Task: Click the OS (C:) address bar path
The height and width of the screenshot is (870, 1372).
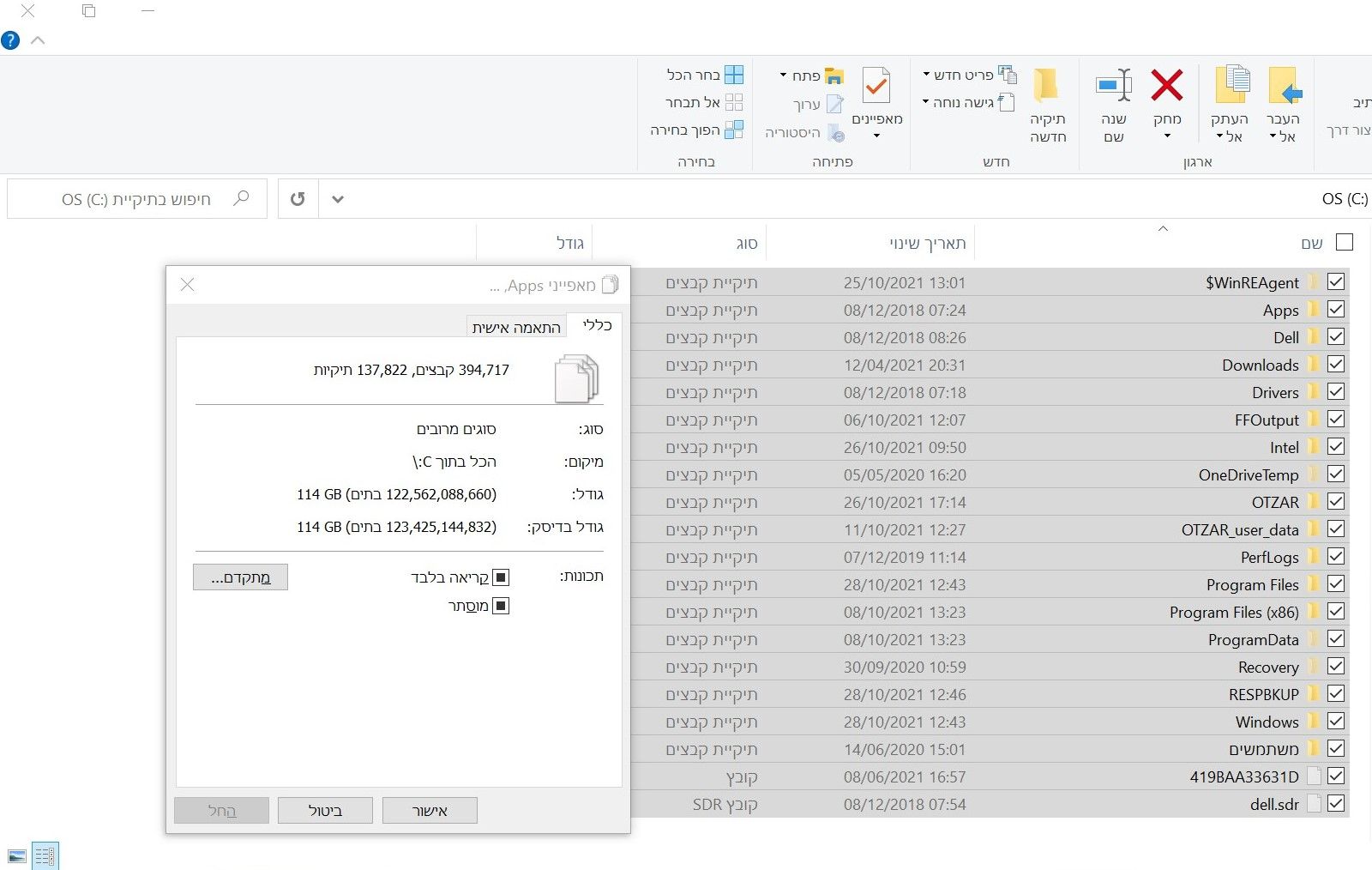Action: [x=1345, y=199]
